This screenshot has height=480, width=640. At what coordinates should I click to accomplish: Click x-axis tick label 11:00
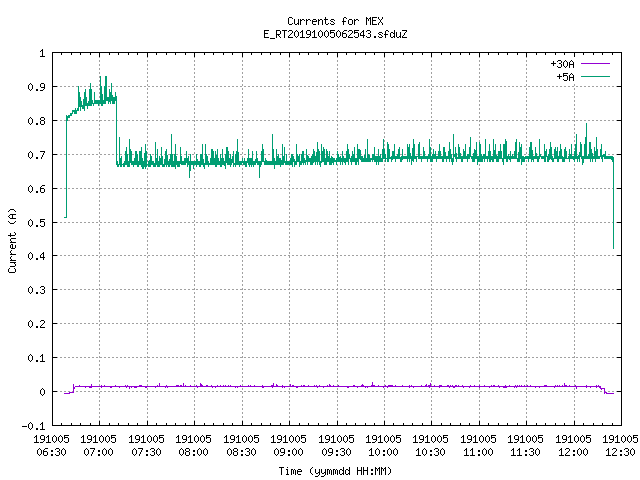click(x=478, y=452)
